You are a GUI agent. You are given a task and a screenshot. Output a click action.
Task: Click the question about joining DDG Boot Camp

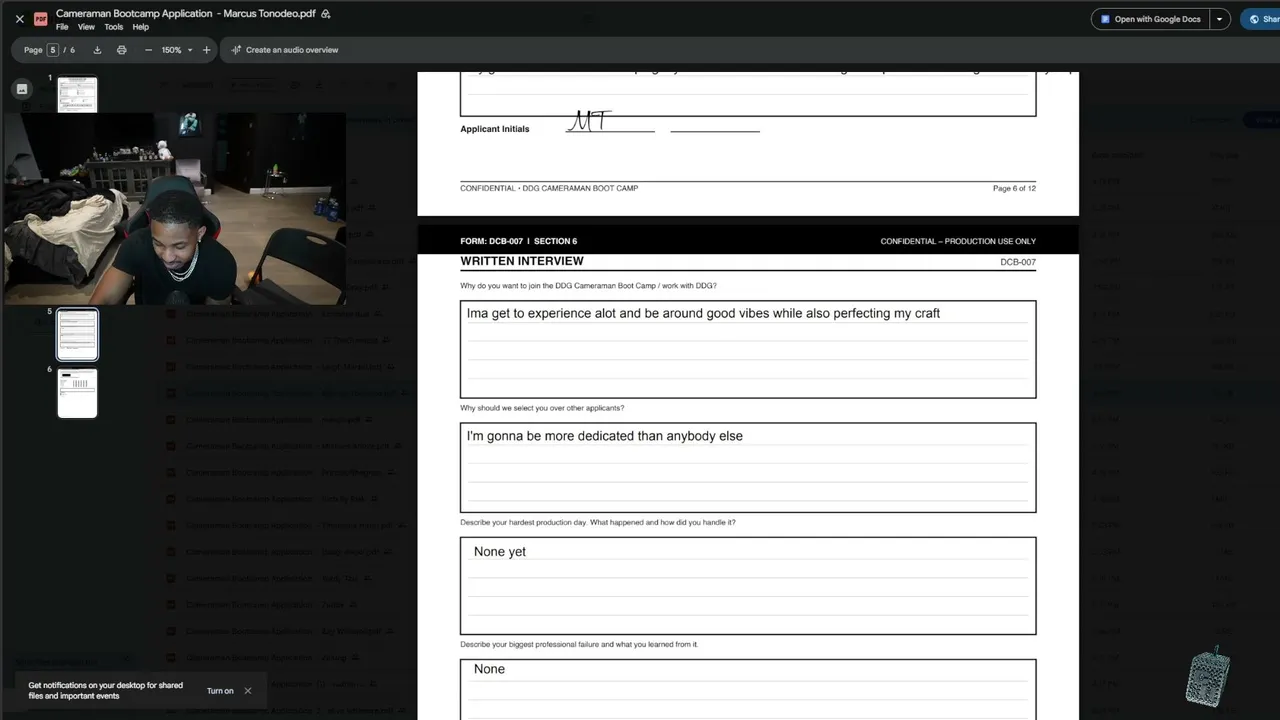pos(588,286)
